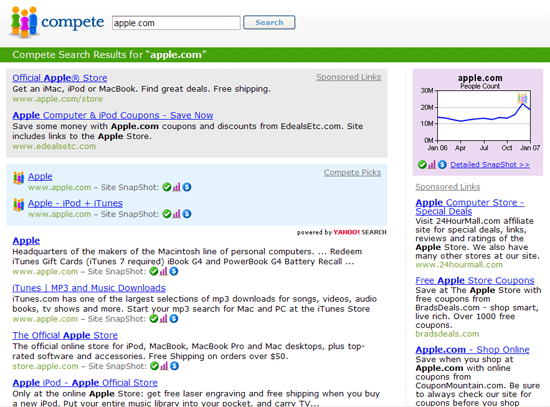
Task: Click bar chart icon under store.apple.com result
Action: tap(164, 366)
